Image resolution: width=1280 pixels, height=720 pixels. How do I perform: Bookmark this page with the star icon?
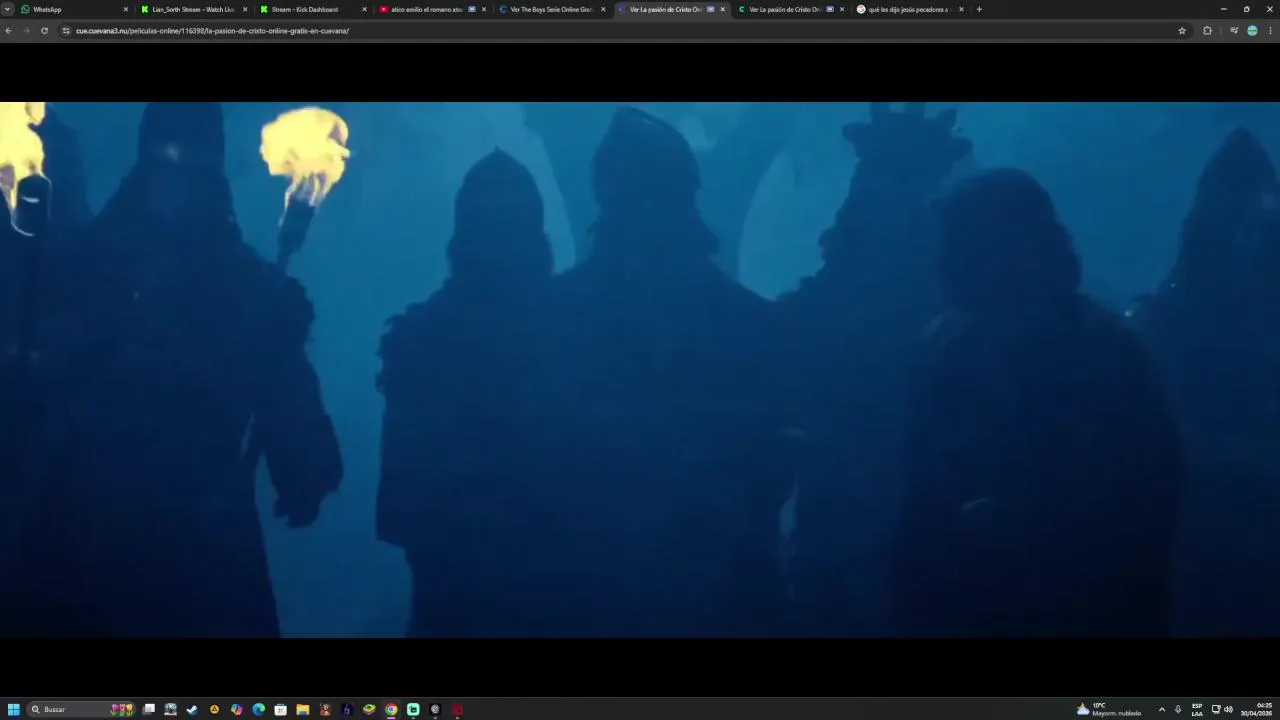pyautogui.click(x=1182, y=31)
